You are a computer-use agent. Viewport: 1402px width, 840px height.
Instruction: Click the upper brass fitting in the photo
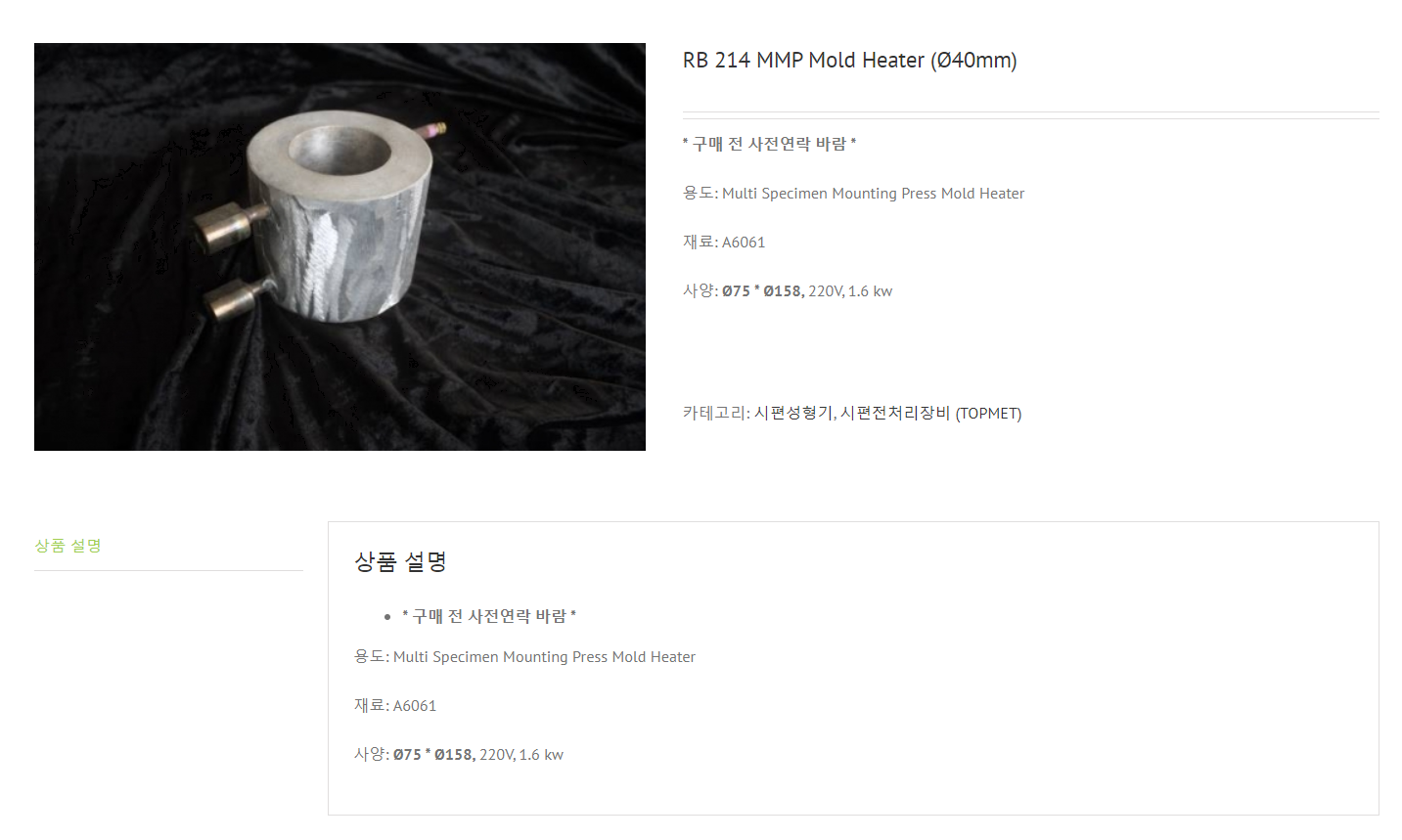click(x=225, y=227)
